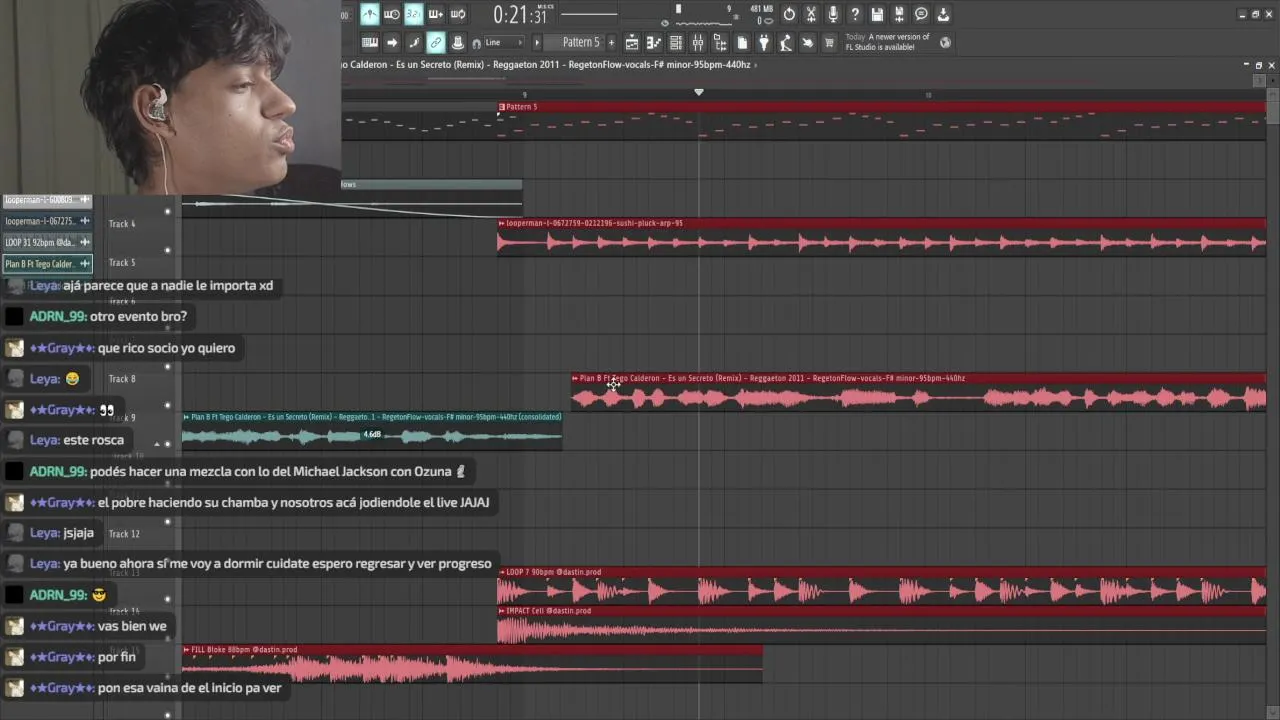This screenshot has width=1280, height=720.
Task: Click bar 9 on timeline ruler
Action: [x=524, y=95]
